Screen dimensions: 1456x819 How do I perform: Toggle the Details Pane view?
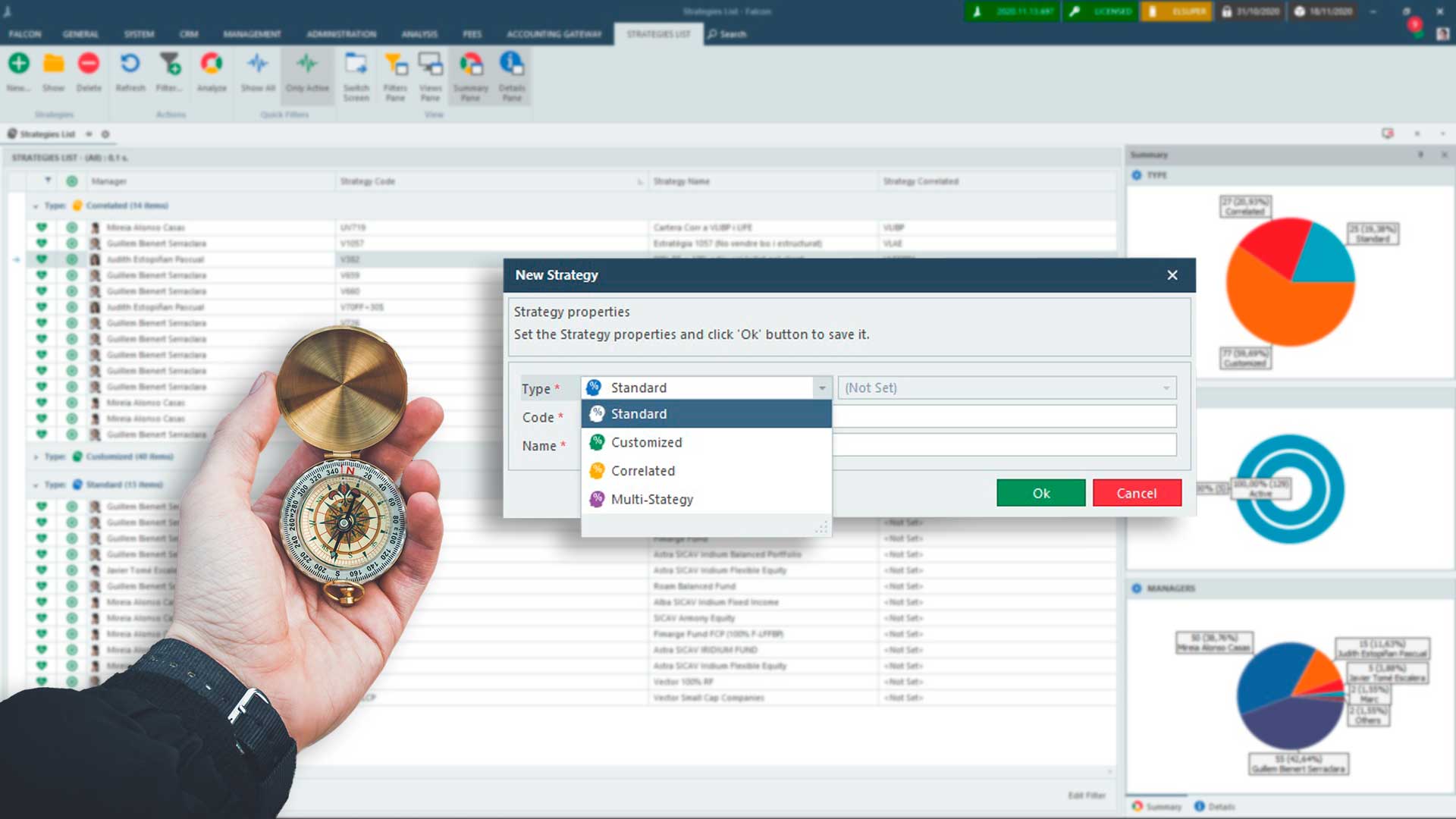click(x=512, y=64)
